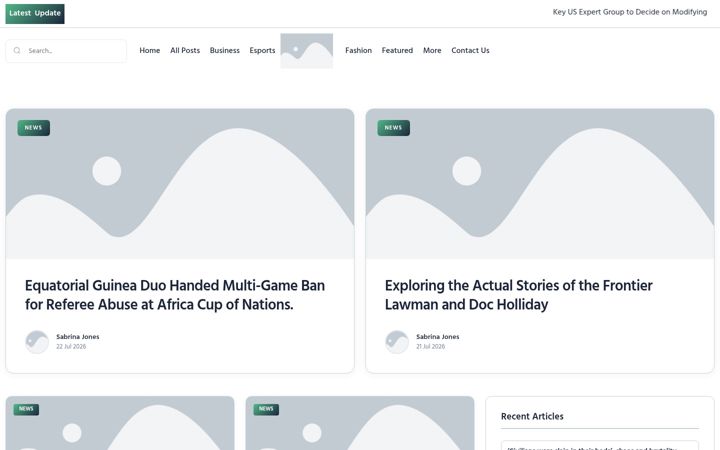Click NEWS tag on Frontier Lawman article
720x450 pixels.
pyautogui.click(x=394, y=128)
